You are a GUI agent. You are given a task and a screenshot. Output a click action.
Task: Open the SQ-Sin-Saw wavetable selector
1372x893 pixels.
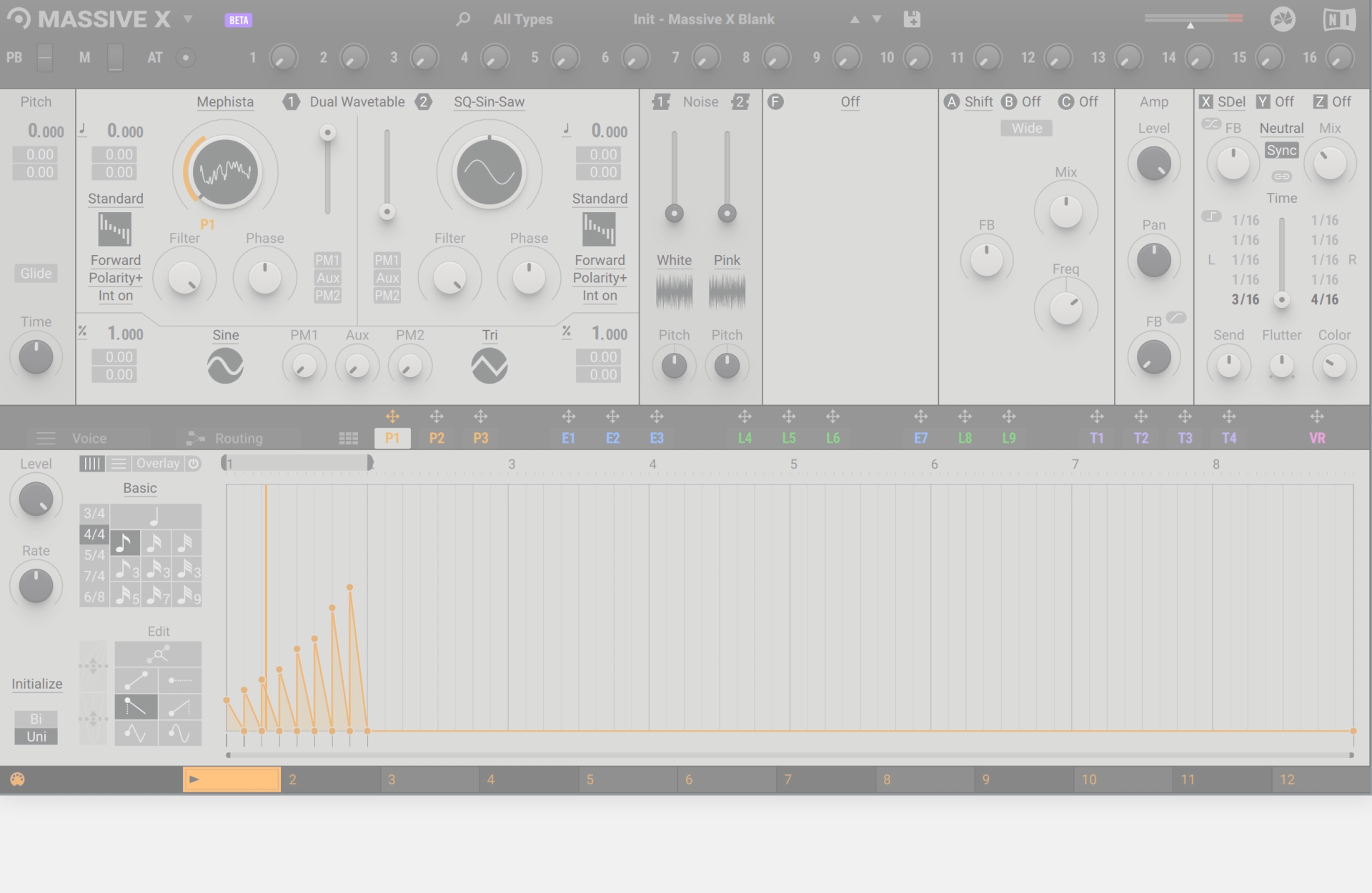(489, 101)
